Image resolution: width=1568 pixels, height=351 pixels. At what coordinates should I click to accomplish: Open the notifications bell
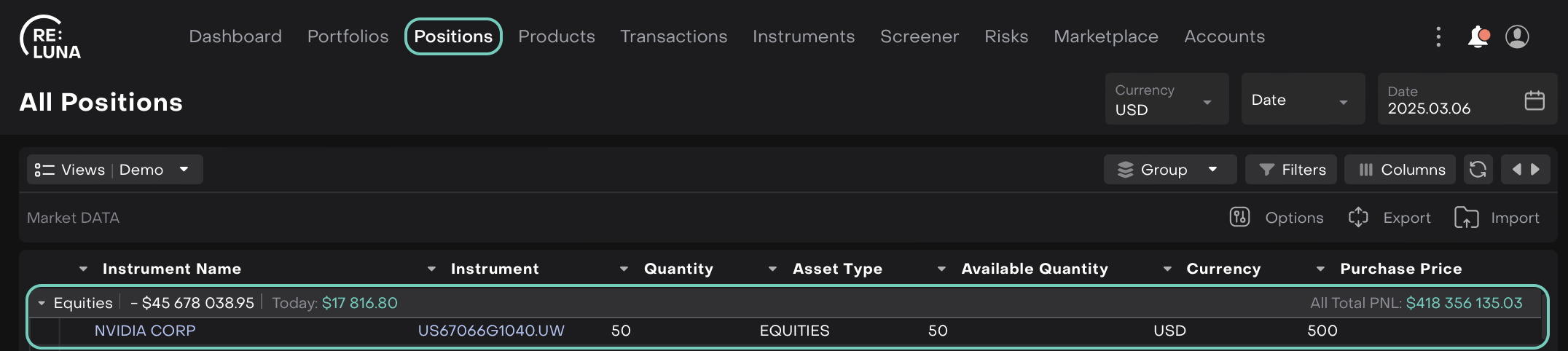tap(1478, 36)
